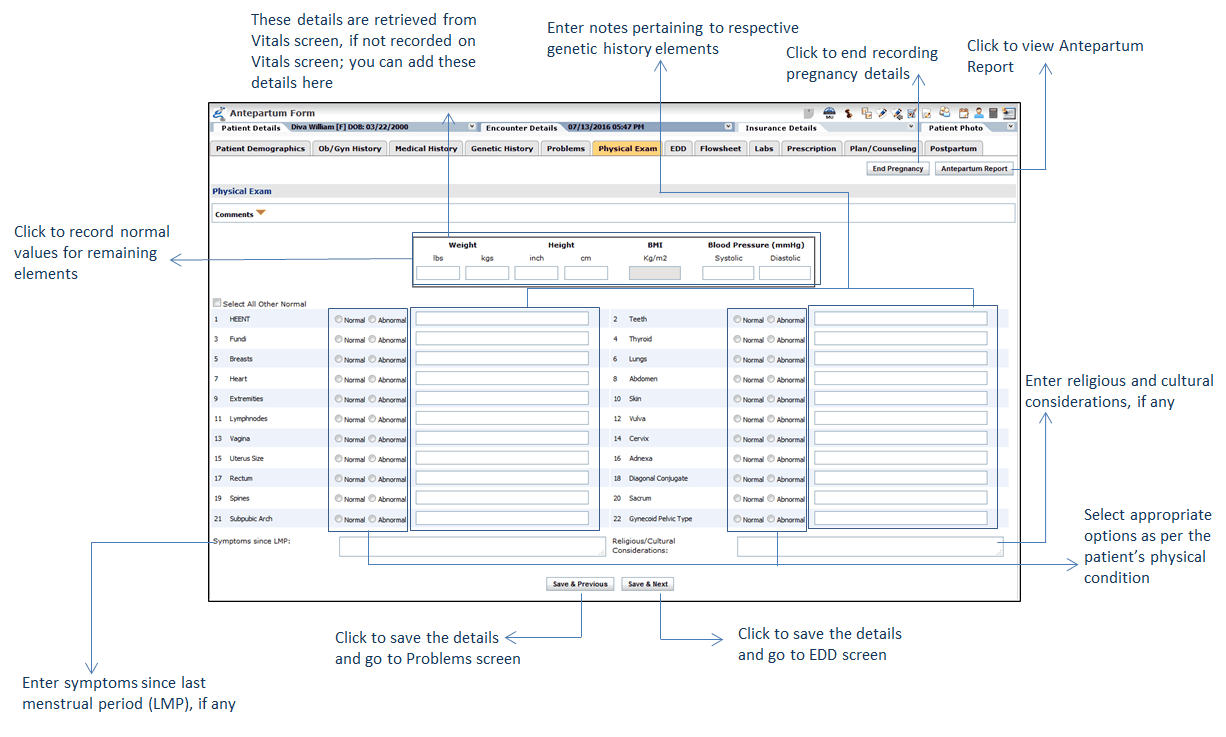
Task: Select Normal radio for HEENT
Action: 339,319
